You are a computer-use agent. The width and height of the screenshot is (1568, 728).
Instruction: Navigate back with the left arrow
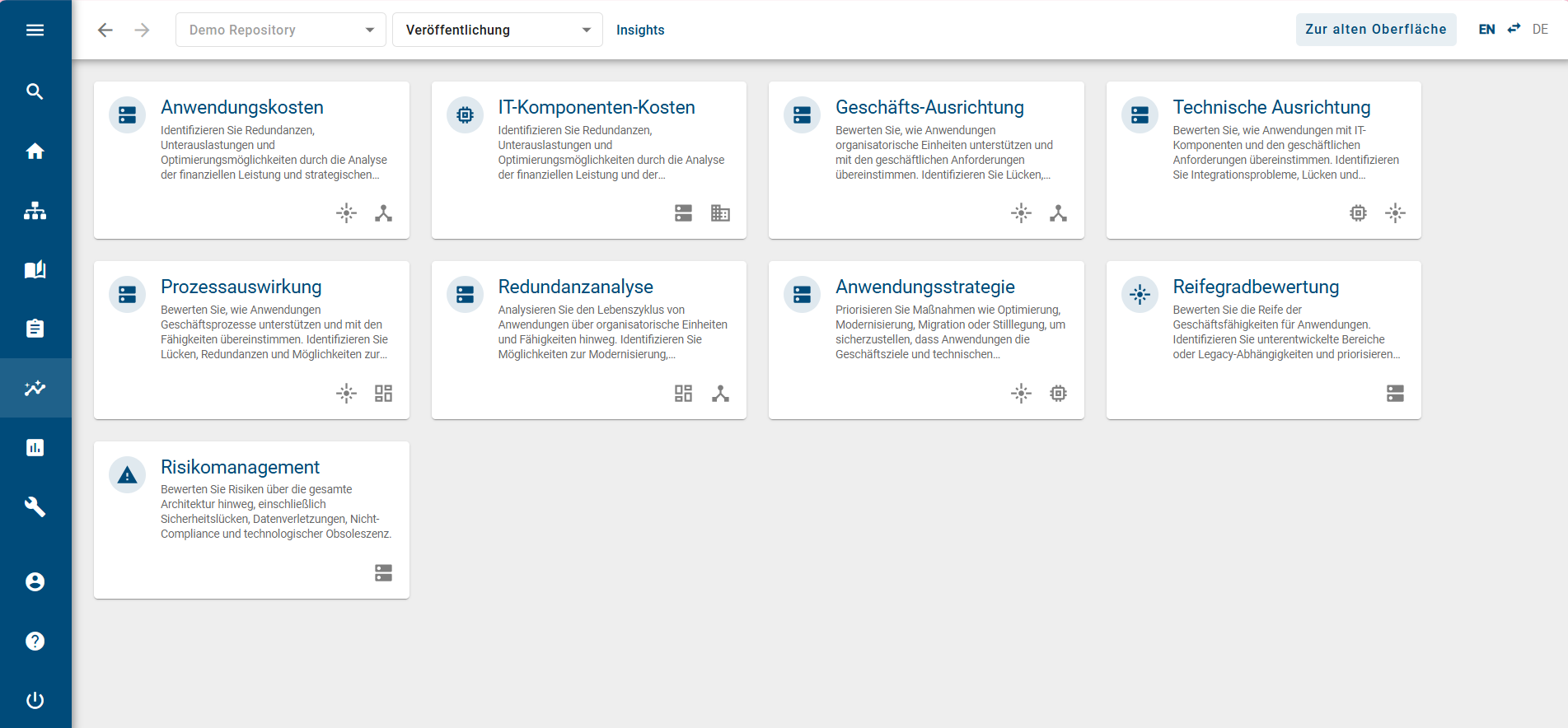pos(105,30)
